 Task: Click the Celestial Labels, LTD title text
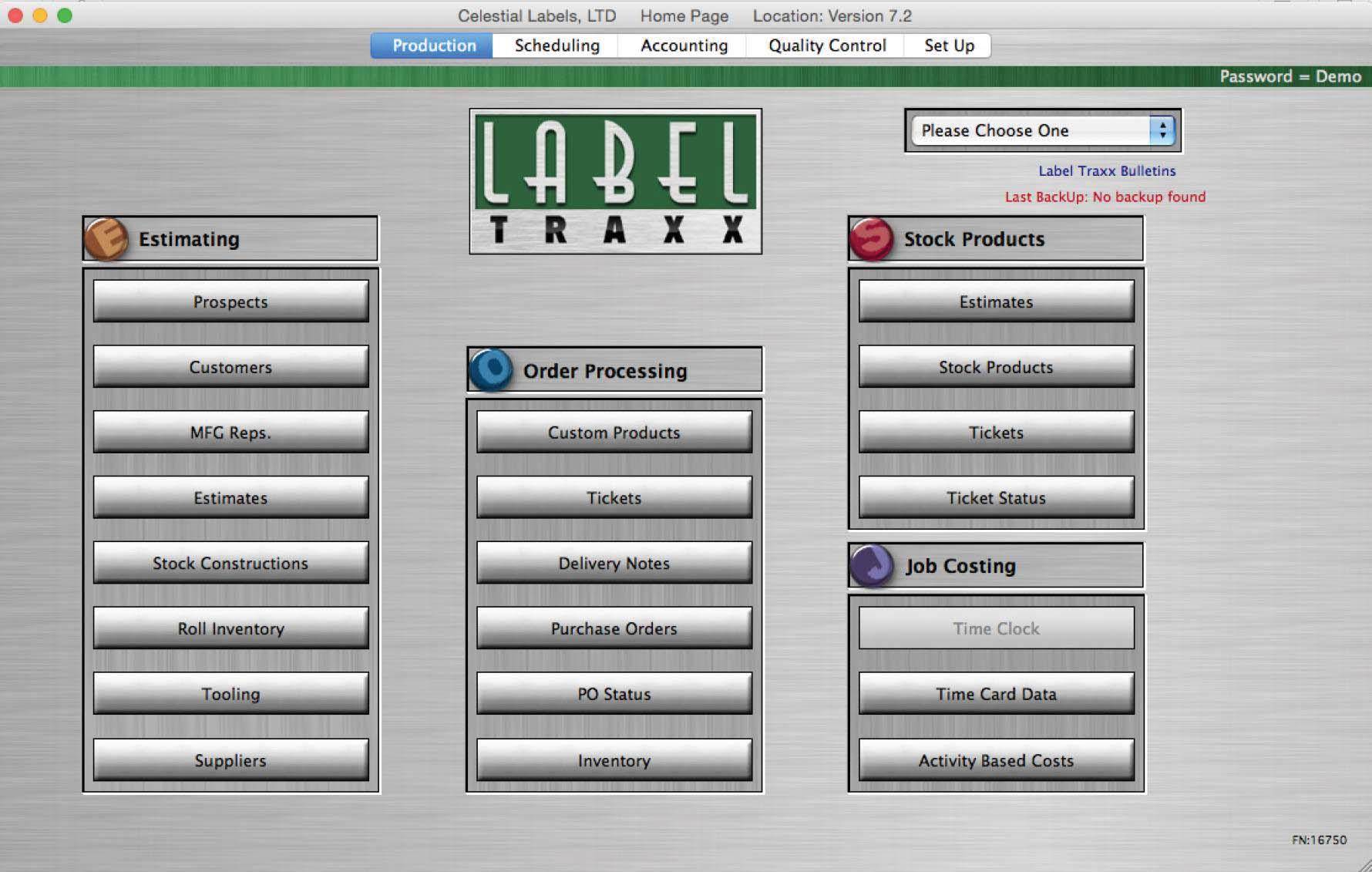tap(536, 15)
